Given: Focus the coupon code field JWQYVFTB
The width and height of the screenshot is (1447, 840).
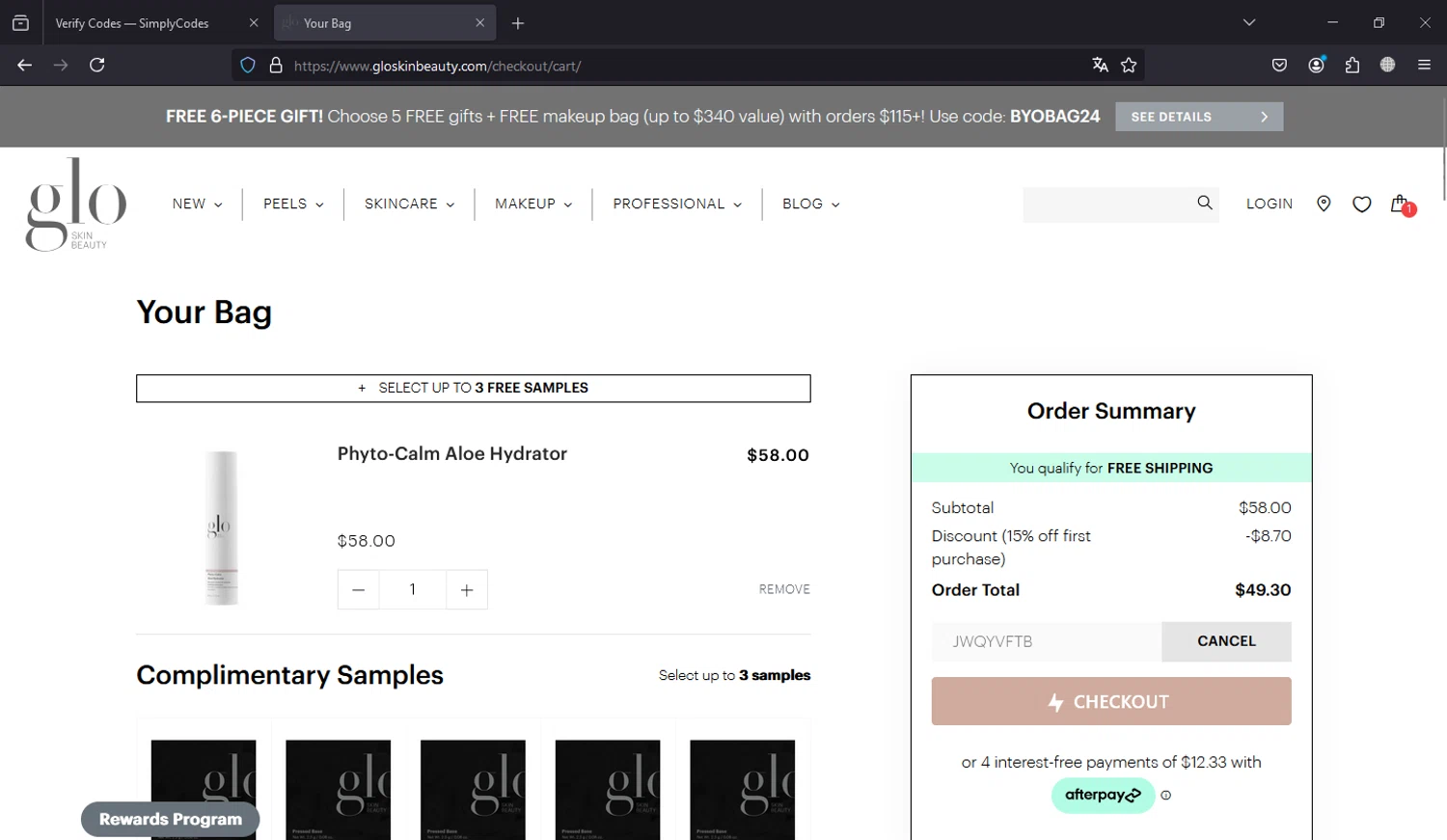Looking at the screenshot, I should pyautogui.click(x=1047, y=641).
